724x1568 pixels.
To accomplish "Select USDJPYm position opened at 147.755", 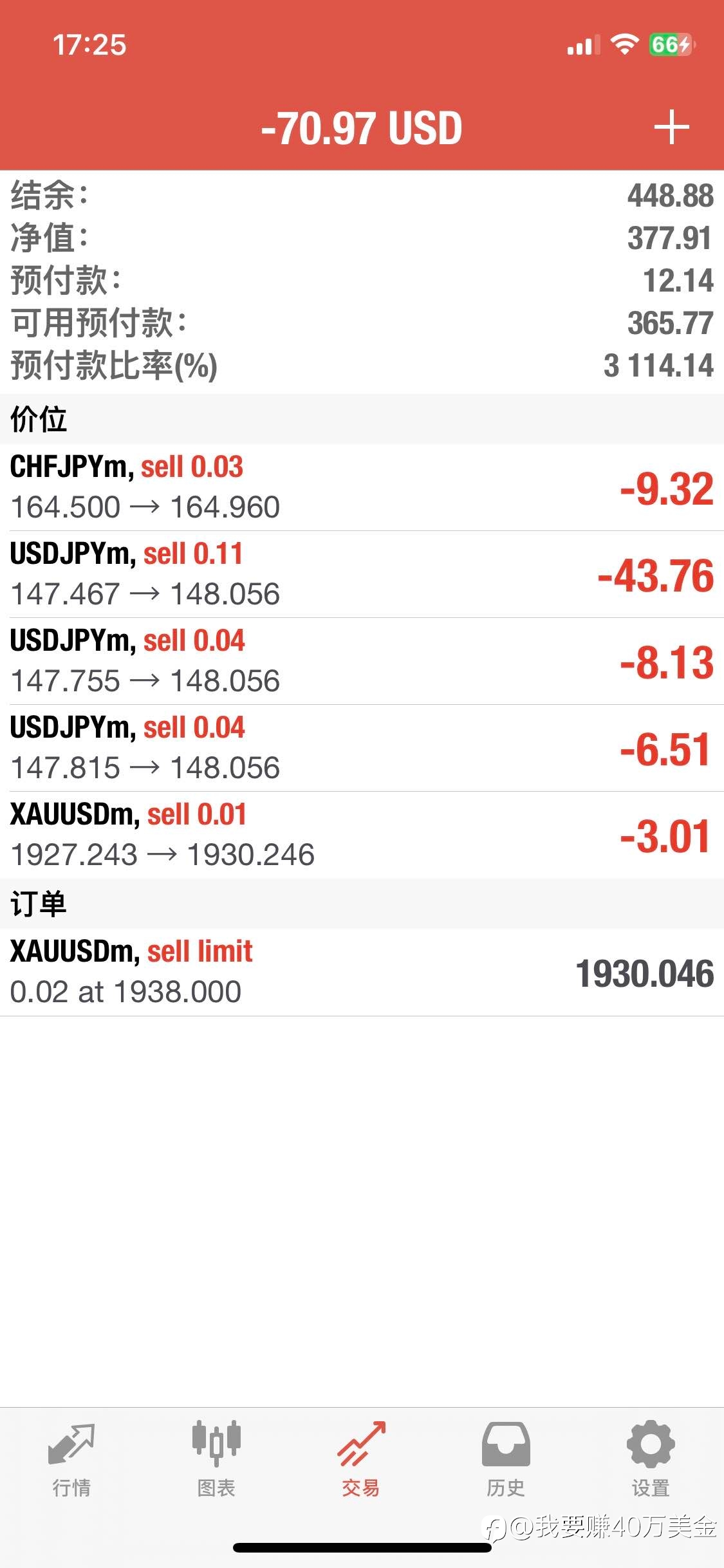I will coord(362,661).
